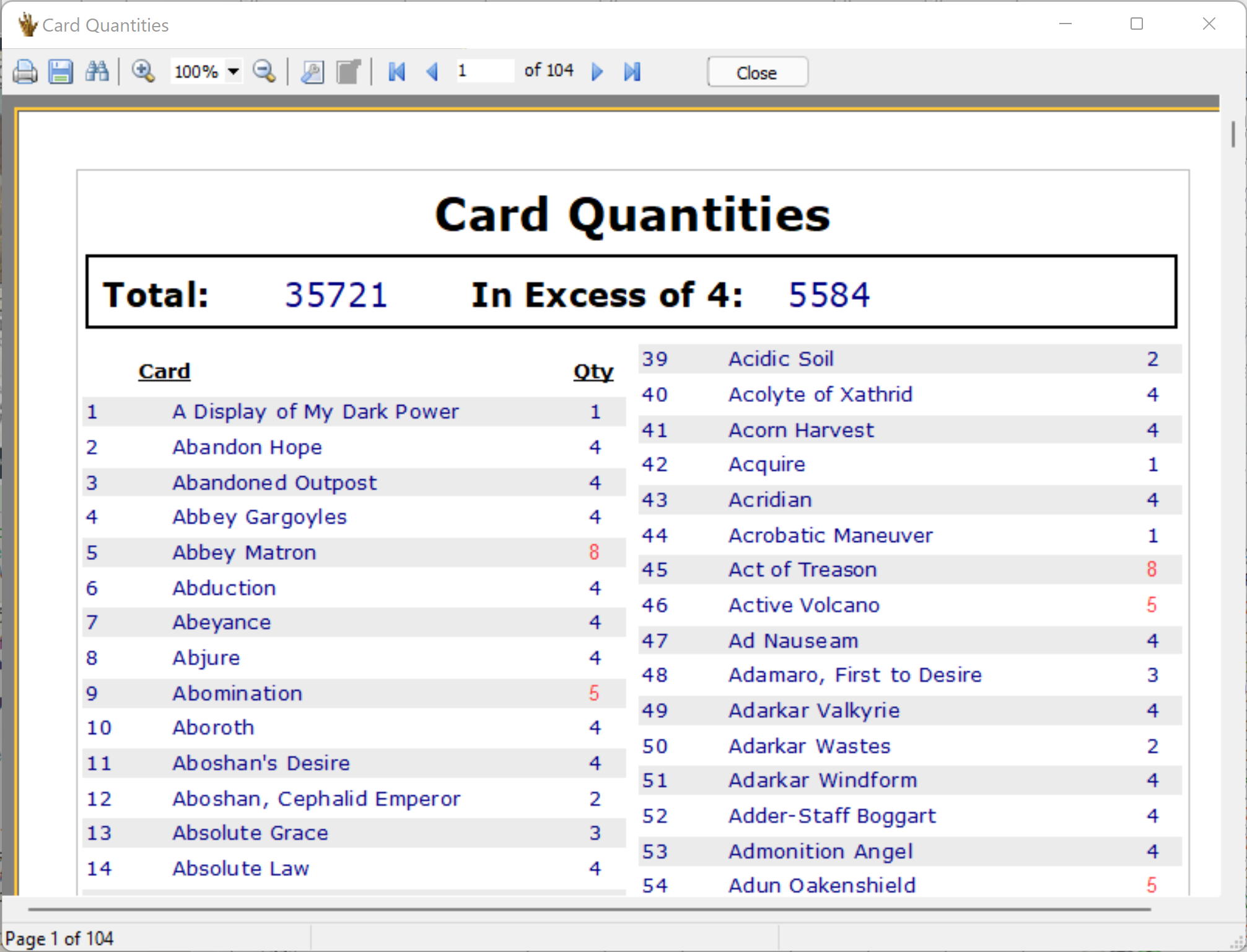The image size is (1247, 952).
Task: Advance to the next page
Action: click(x=597, y=72)
